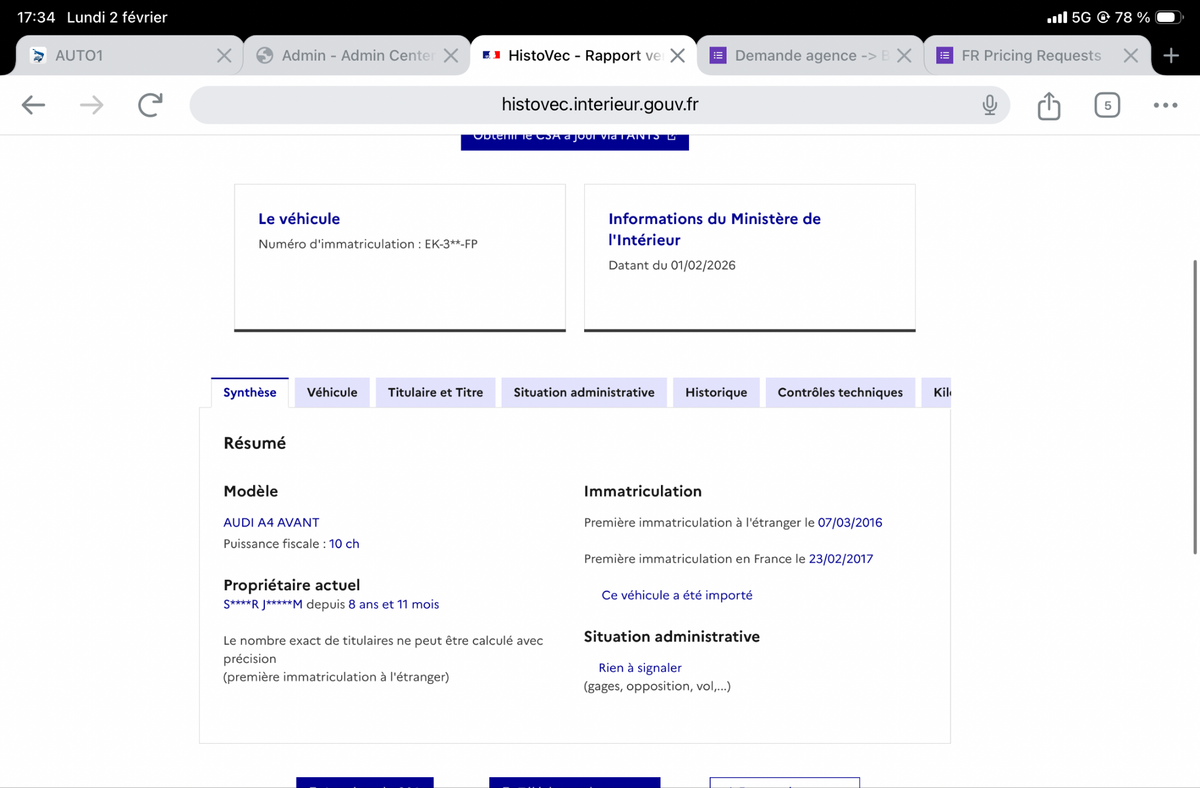
Task: Open the Historique tab
Action: [716, 393]
